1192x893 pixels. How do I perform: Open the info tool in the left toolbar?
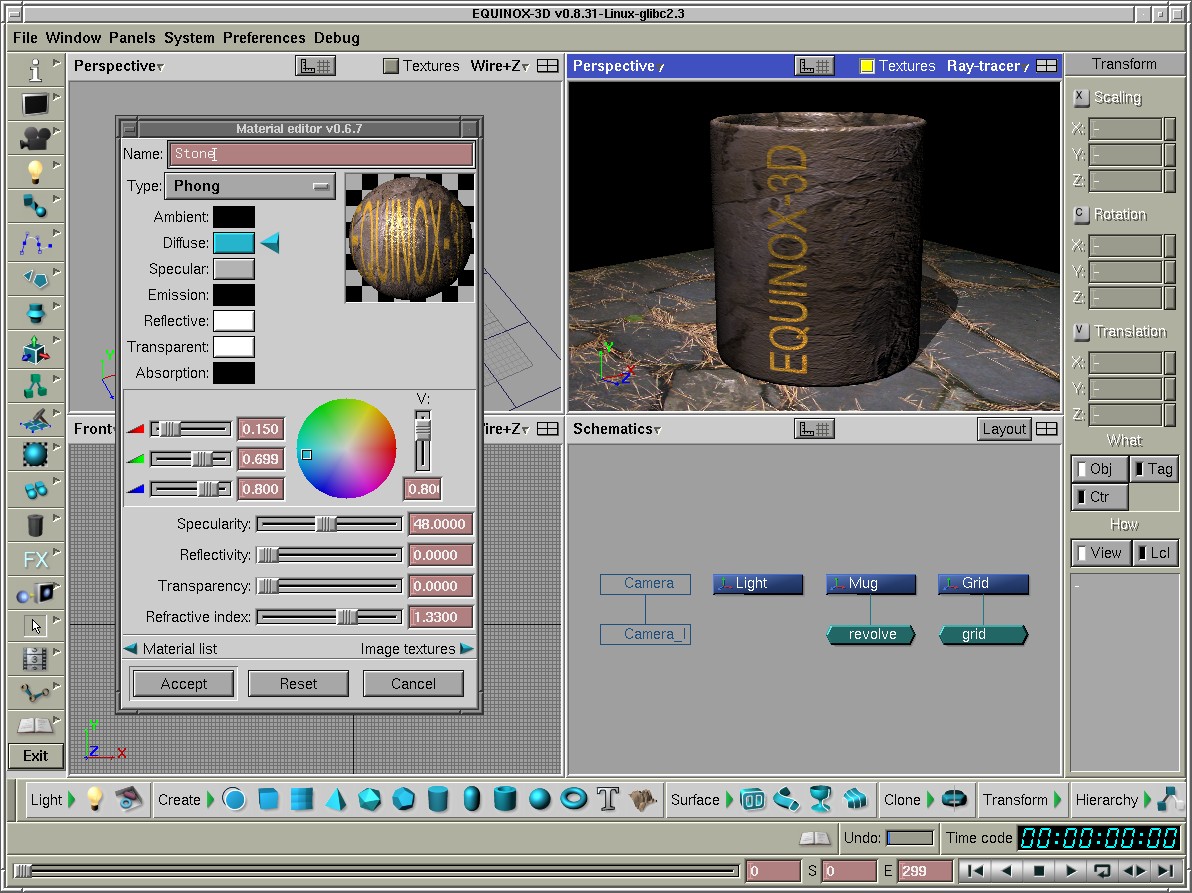(35, 71)
